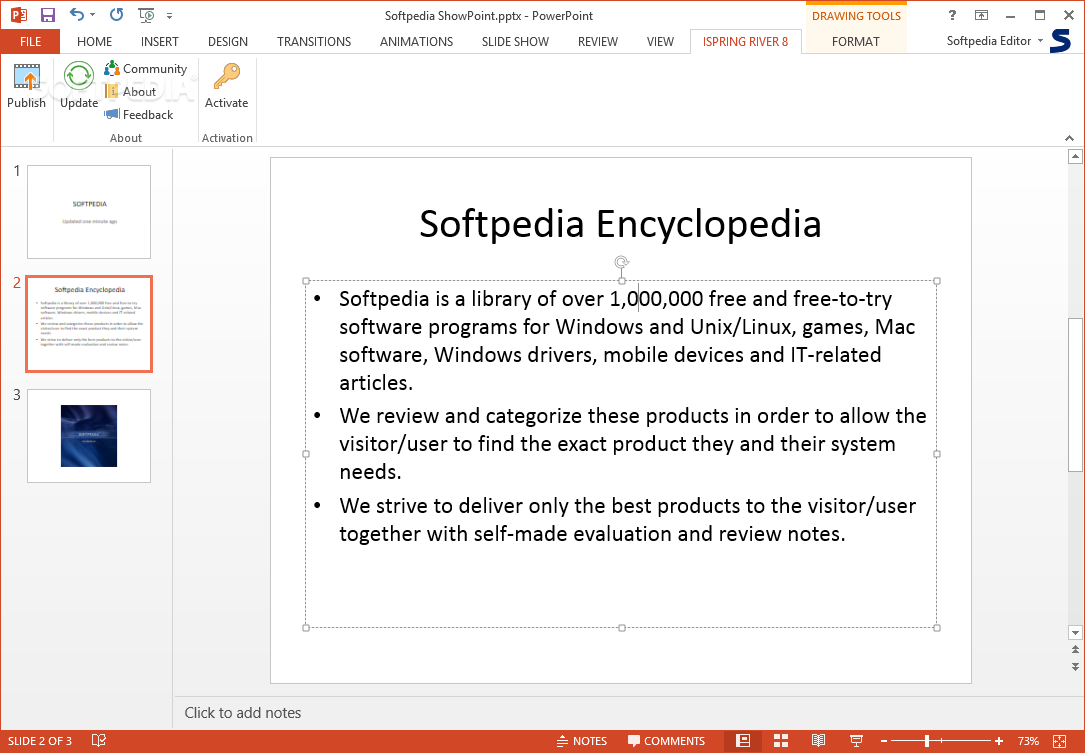Switch to the REVIEW tab
The height and width of the screenshot is (753, 1085).
point(598,42)
